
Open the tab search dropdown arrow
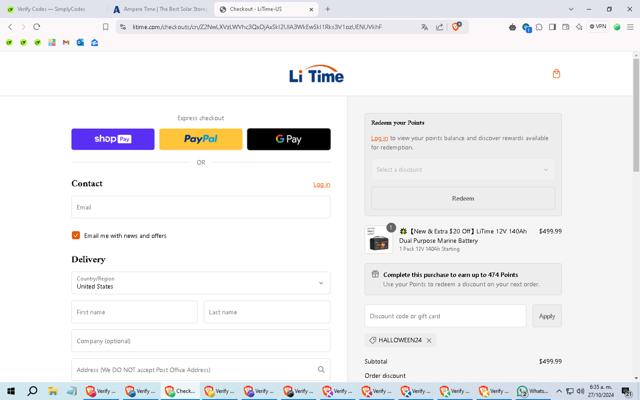(571, 9)
